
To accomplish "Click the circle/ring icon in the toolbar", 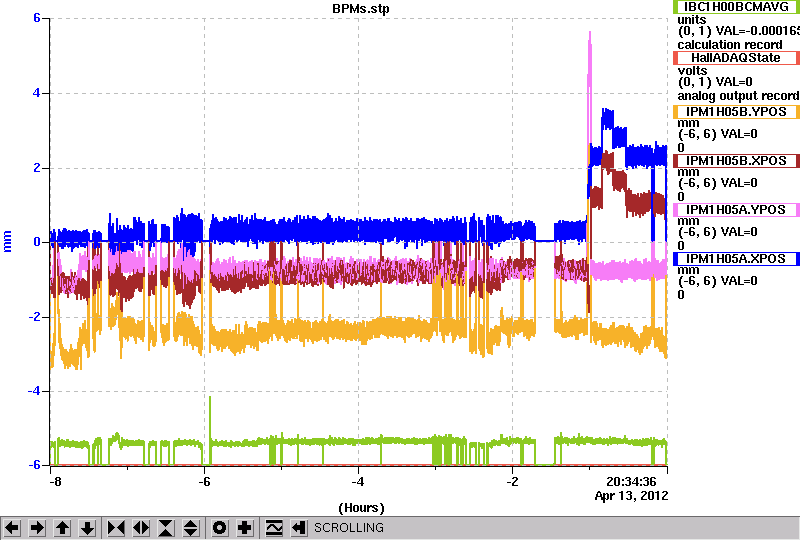I will [x=219, y=528].
